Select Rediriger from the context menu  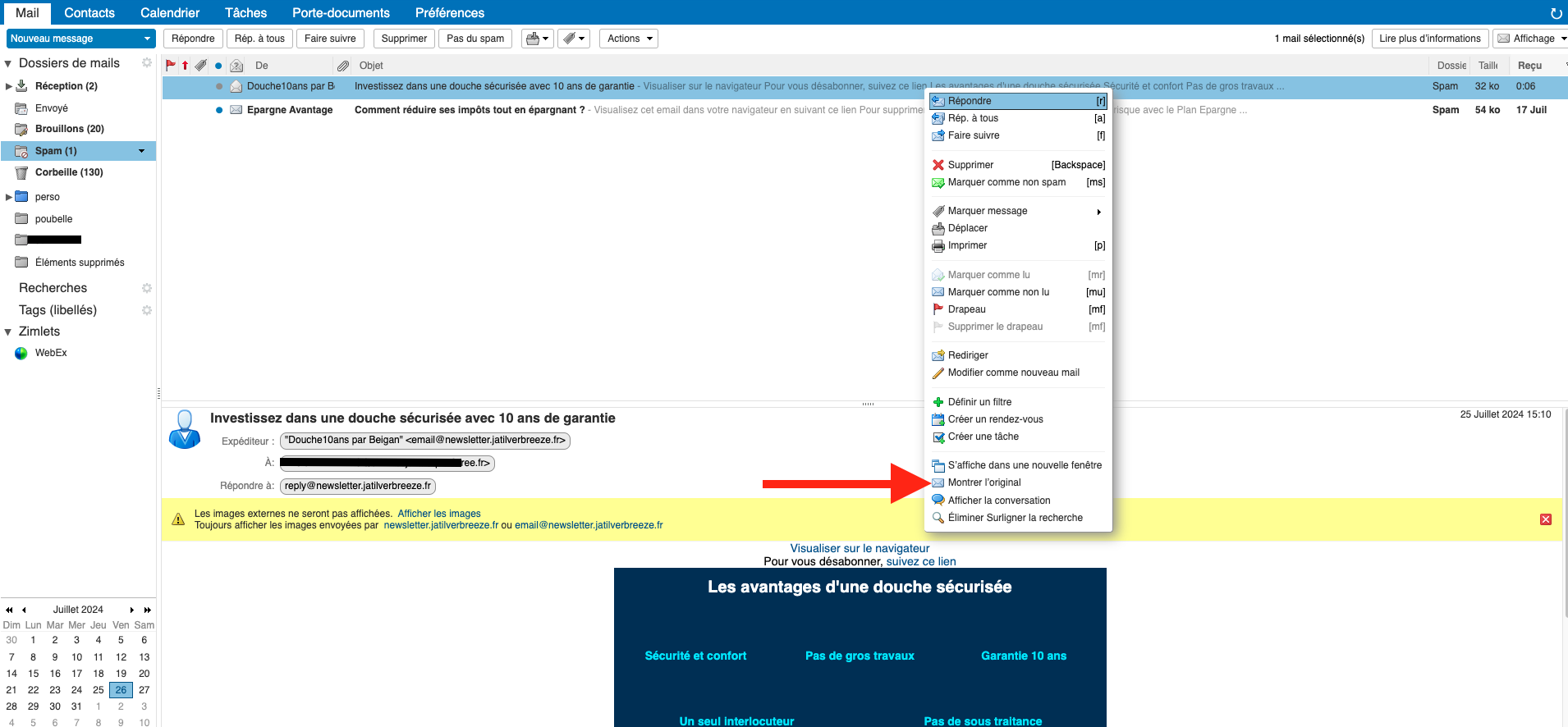[x=1018, y=355]
